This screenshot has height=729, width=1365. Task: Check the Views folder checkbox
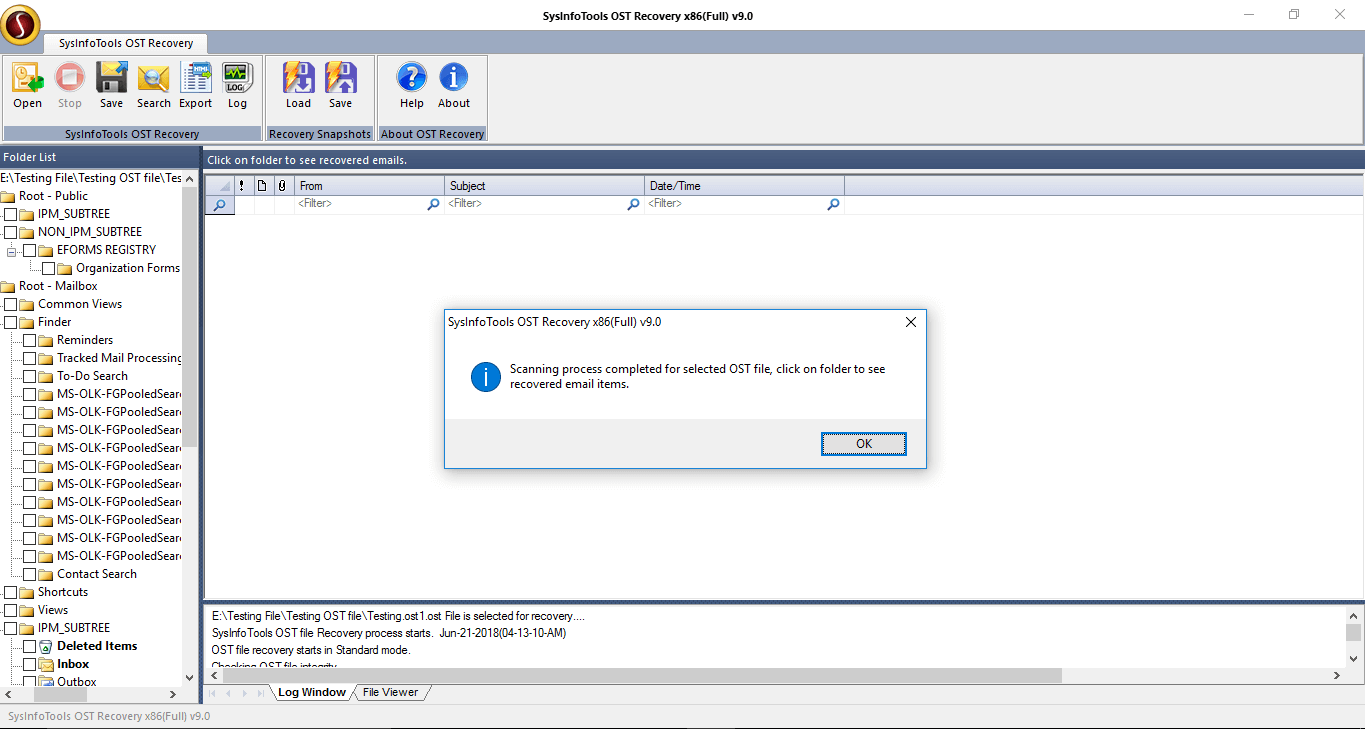11,610
